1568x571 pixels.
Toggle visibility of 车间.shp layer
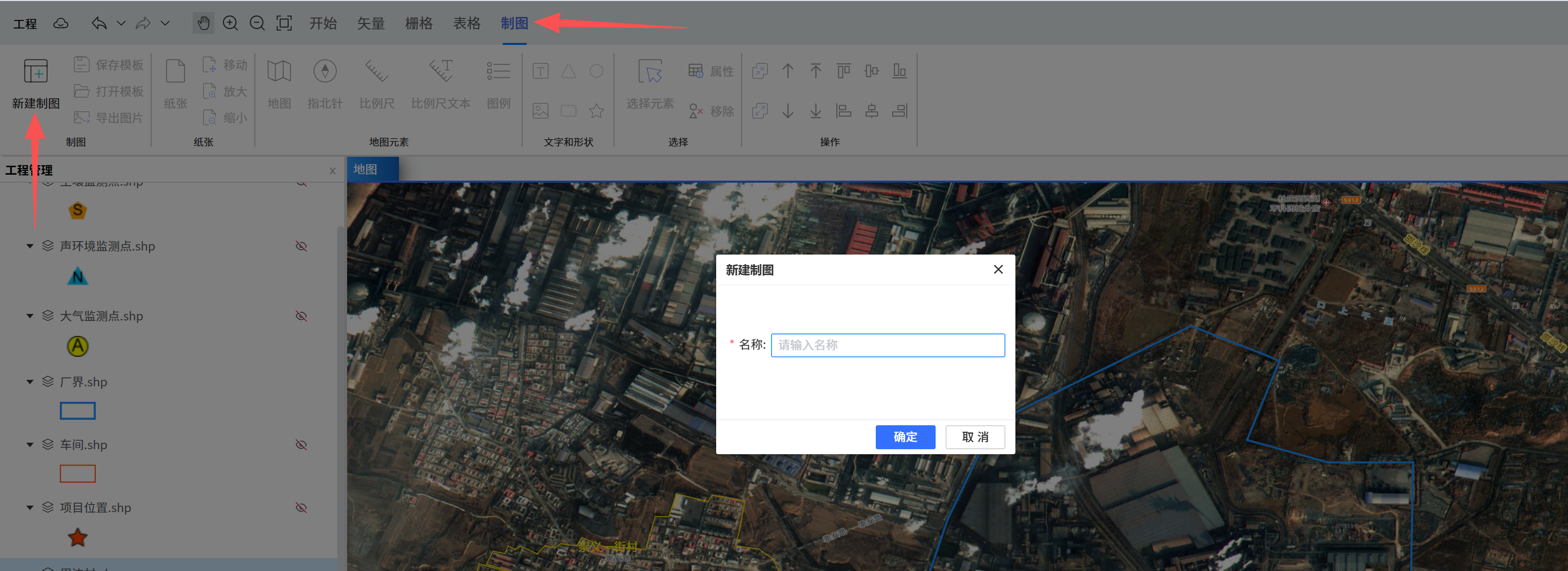[301, 445]
